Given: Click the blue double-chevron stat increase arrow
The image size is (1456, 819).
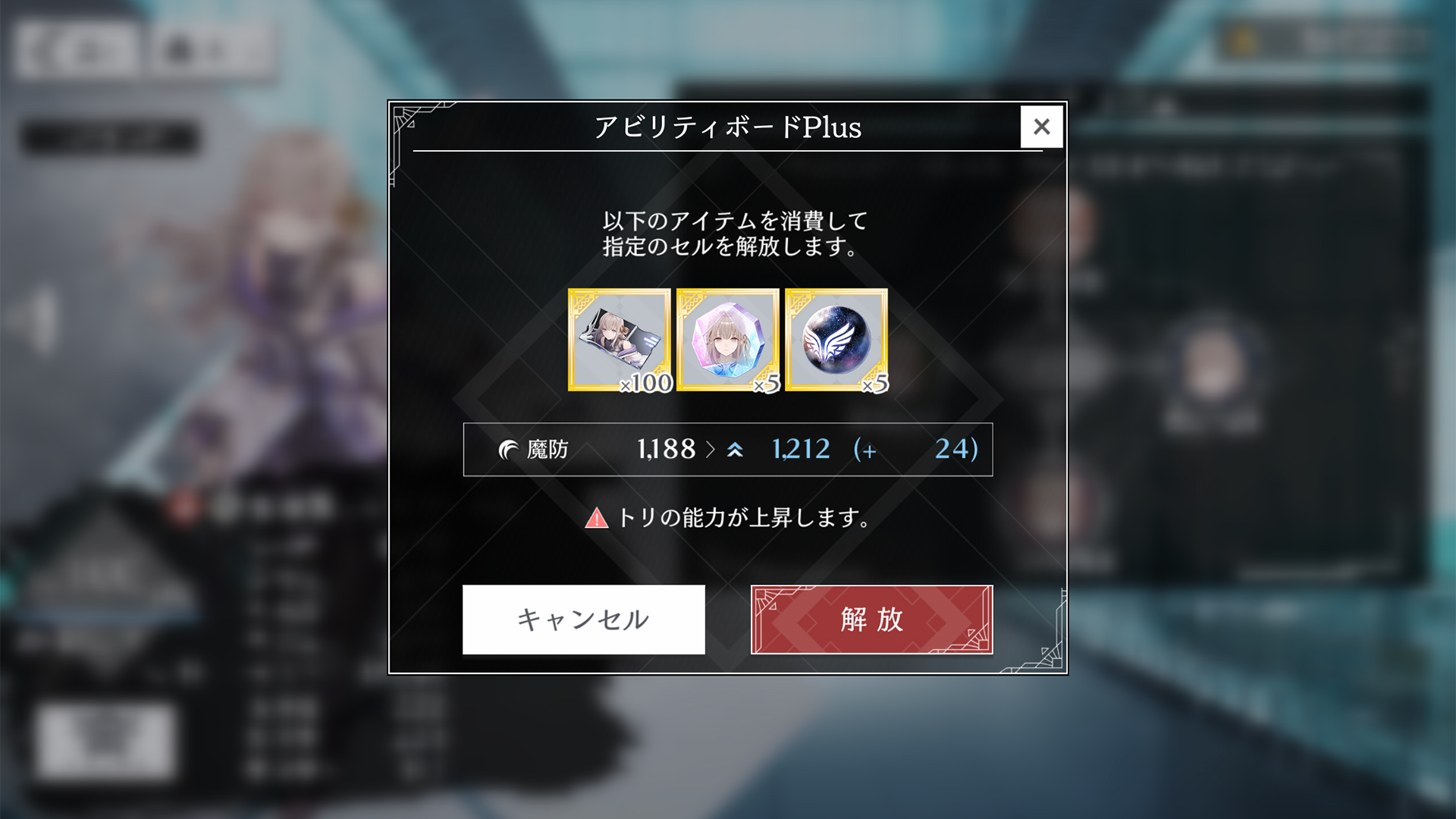Looking at the screenshot, I should pos(734,450).
